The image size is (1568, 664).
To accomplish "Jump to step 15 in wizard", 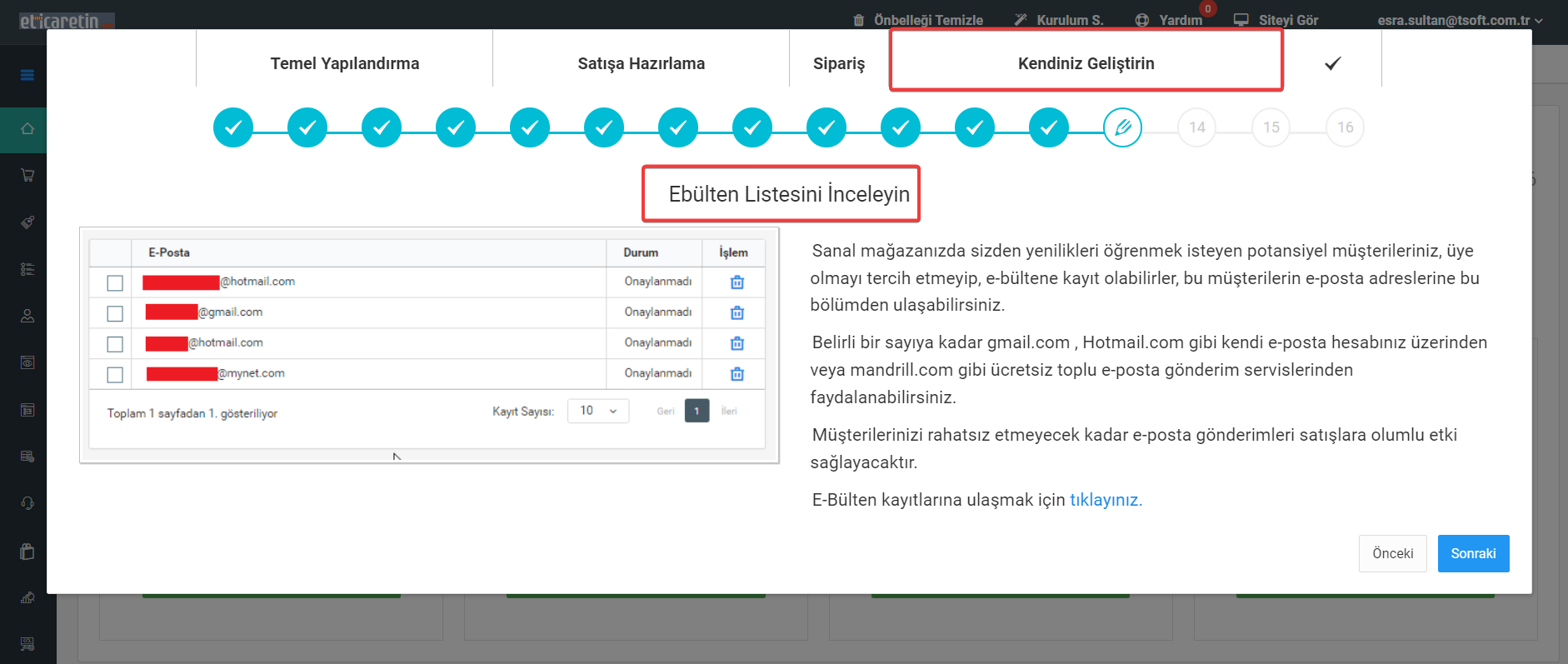I will click(1271, 127).
